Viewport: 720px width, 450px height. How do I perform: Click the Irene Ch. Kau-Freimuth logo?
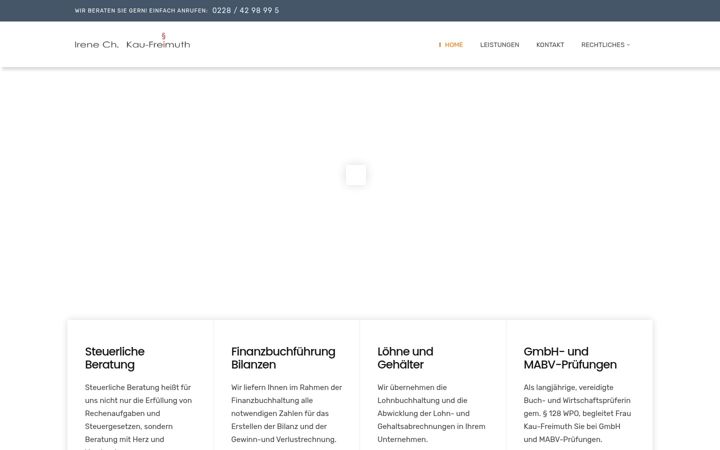[132, 42]
